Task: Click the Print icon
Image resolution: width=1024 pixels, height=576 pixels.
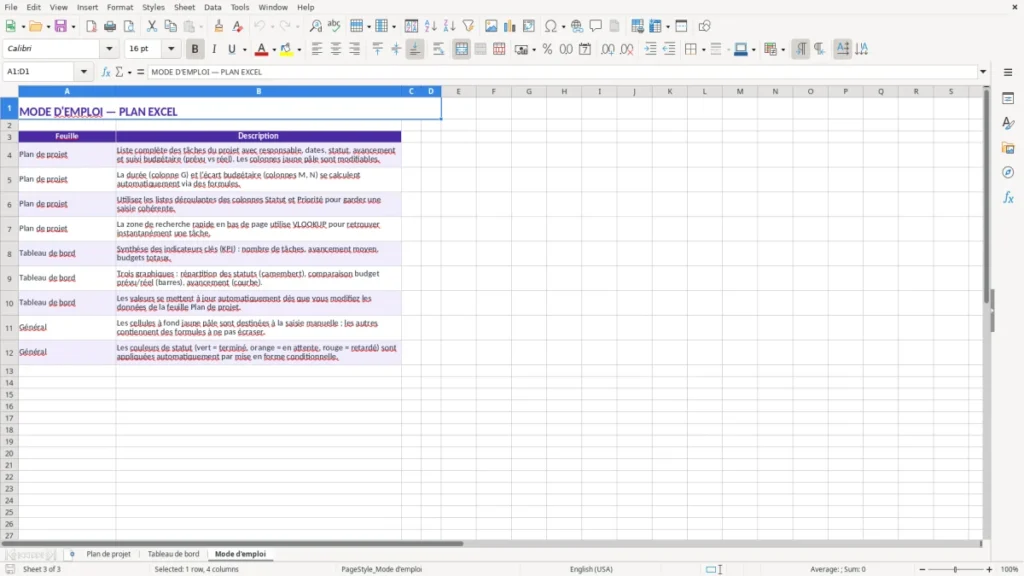Action: 110,26
